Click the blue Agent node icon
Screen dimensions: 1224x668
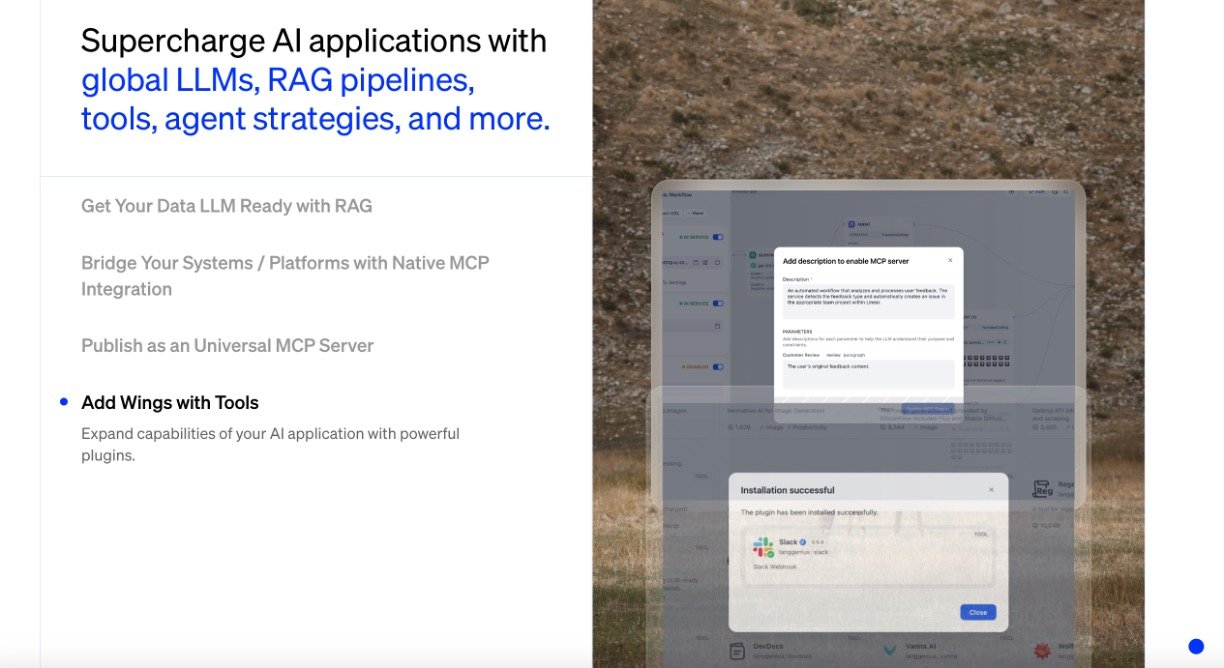point(851,225)
